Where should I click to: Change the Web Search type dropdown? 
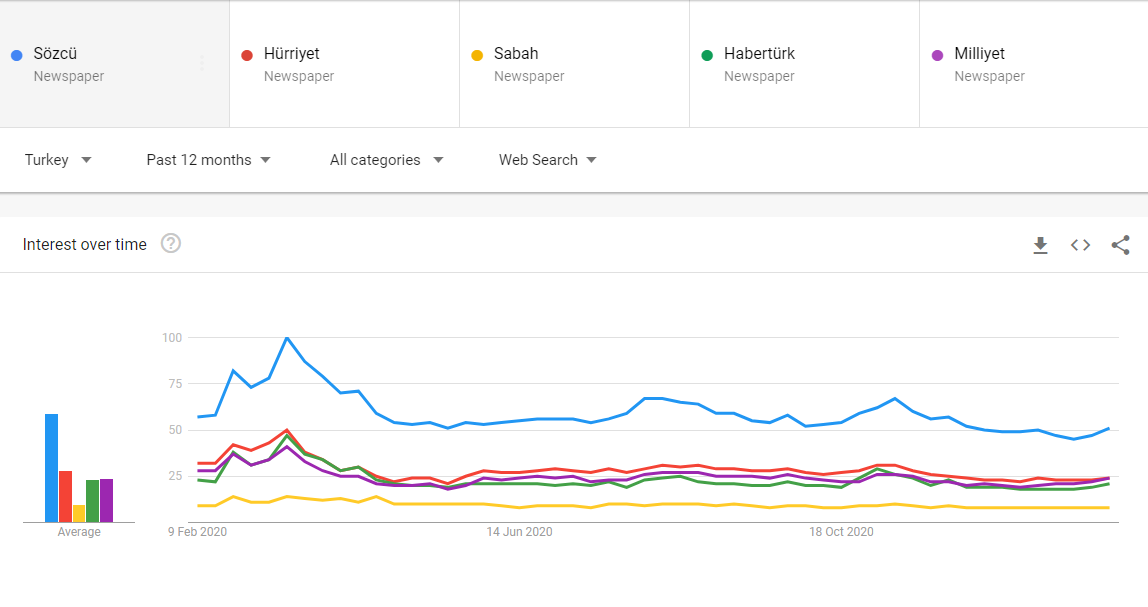547,160
